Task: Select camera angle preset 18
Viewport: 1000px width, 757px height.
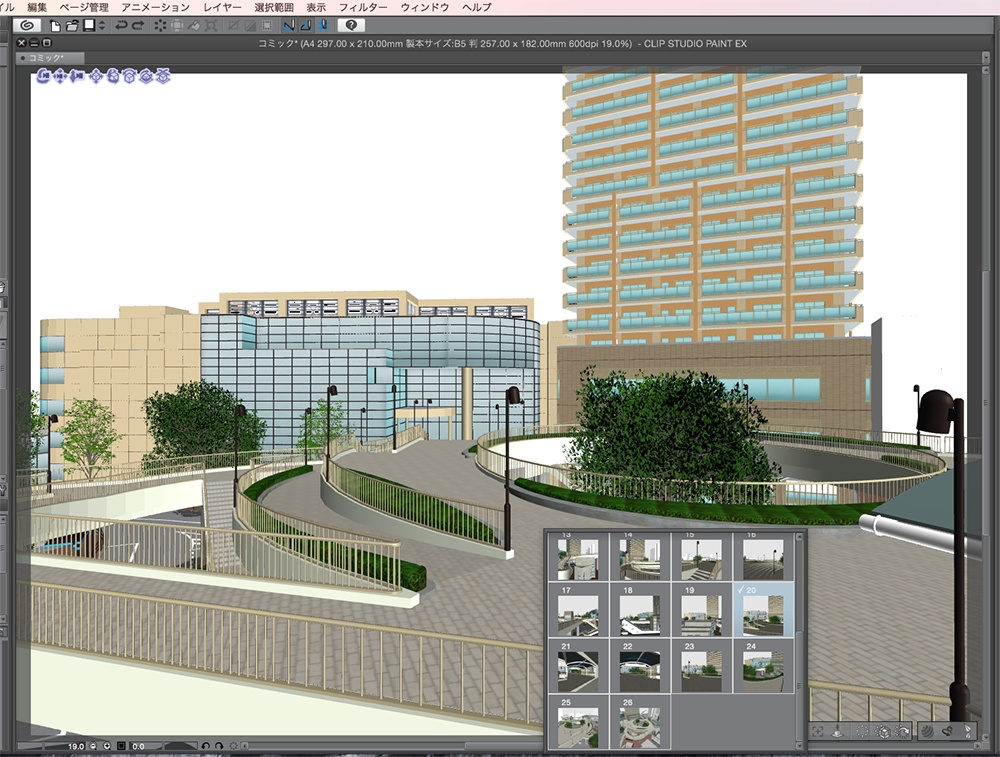Action: (x=640, y=610)
